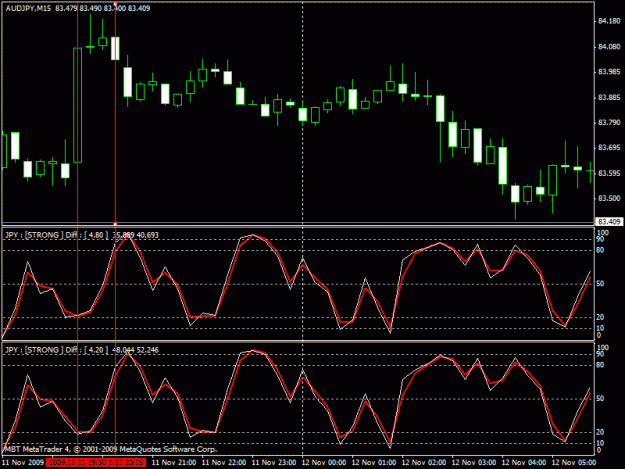Image resolution: width=625 pixels, height=469 pixels.
Task: Click the 20 level label in Diff 4.80 indicator
Action: coord(600,317)
